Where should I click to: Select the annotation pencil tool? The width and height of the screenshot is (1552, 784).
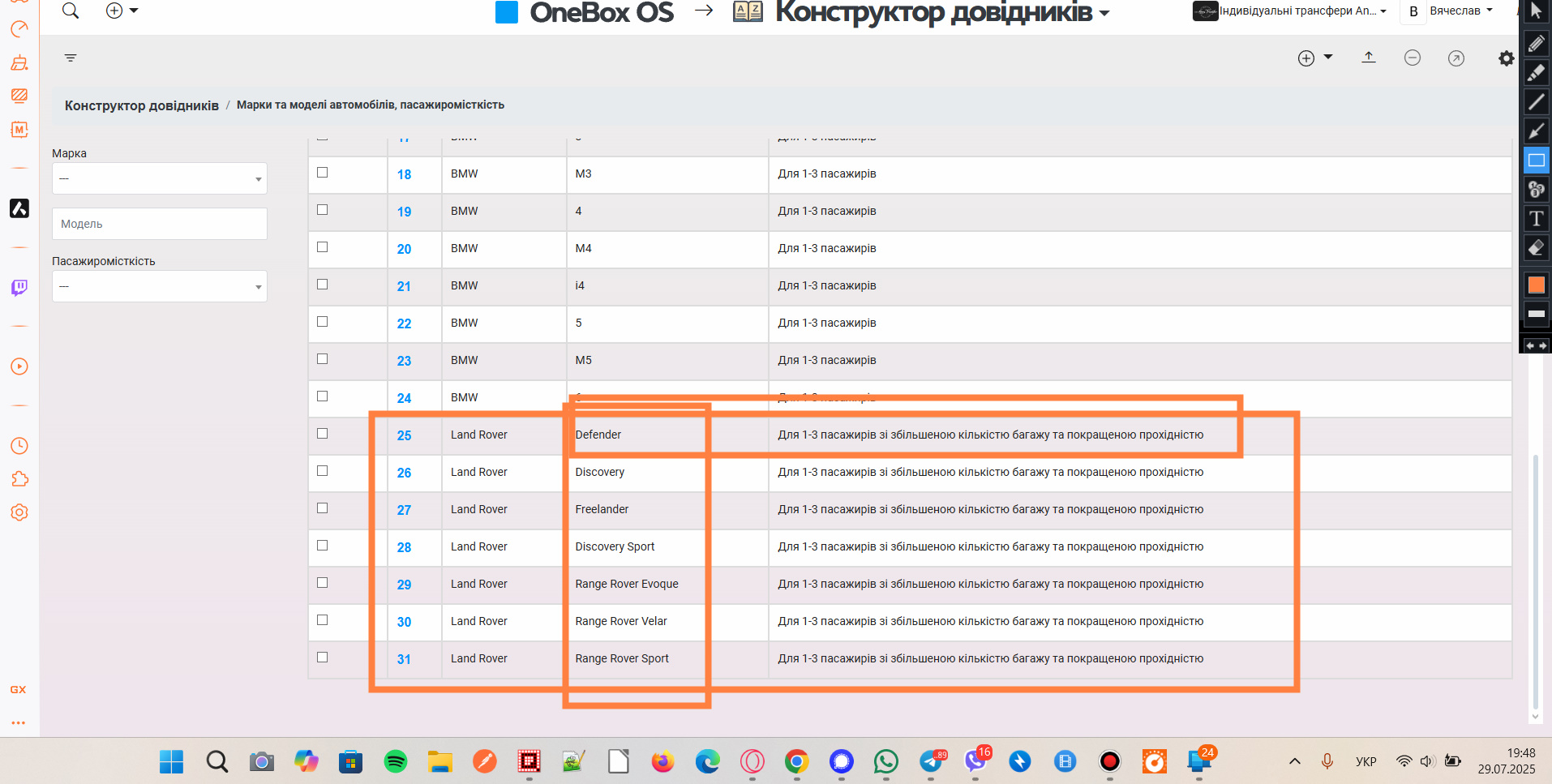(x=1536, y=43)
